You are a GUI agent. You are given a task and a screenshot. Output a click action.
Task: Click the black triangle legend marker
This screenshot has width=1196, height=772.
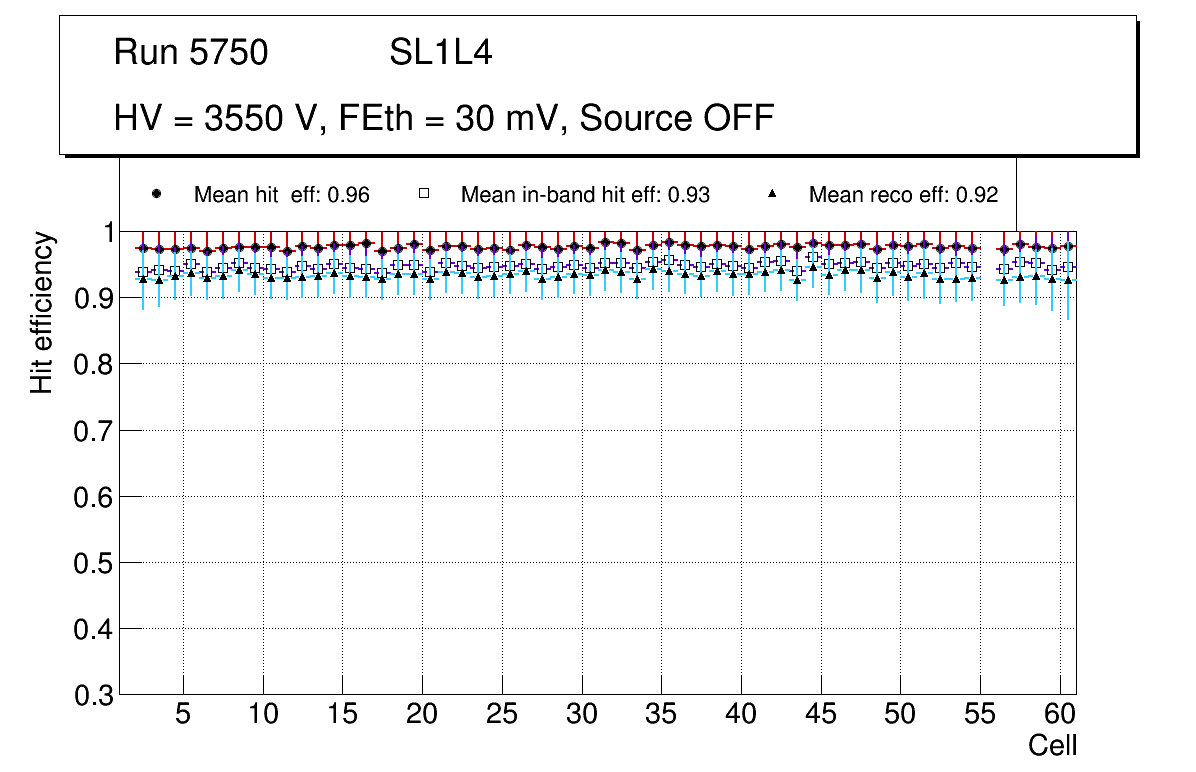[771, 194]
